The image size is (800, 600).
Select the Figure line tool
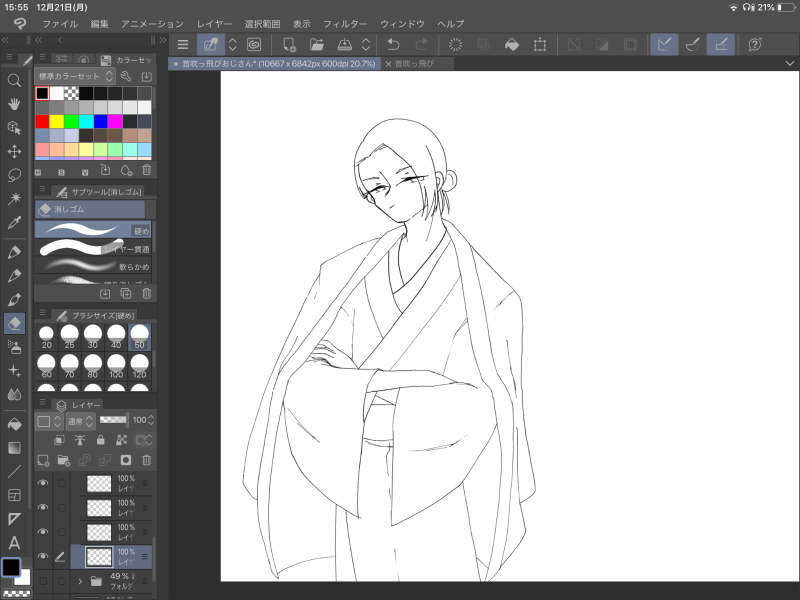(14, 471)
